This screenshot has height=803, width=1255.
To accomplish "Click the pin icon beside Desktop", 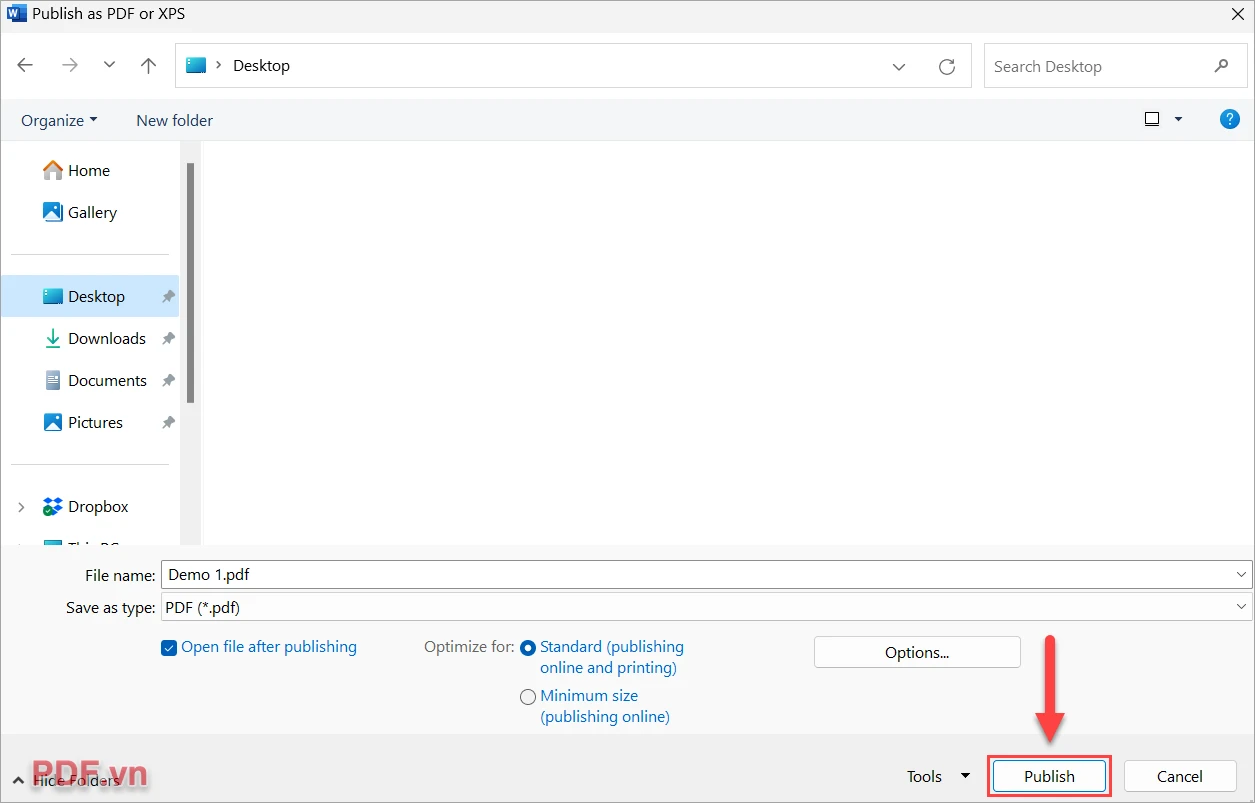I will (168, 297).
